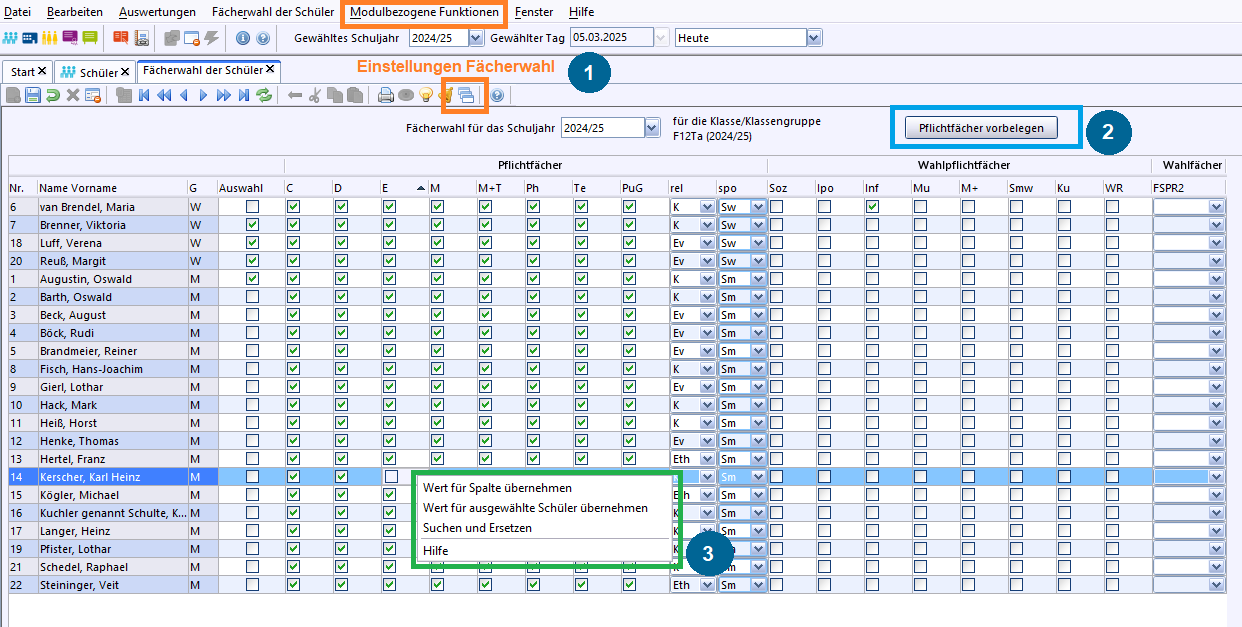Open spo dropdown for Fisch, Hans-Joachim
The height and width of the screenshot is (627, 1242).
tap(757, 369)
